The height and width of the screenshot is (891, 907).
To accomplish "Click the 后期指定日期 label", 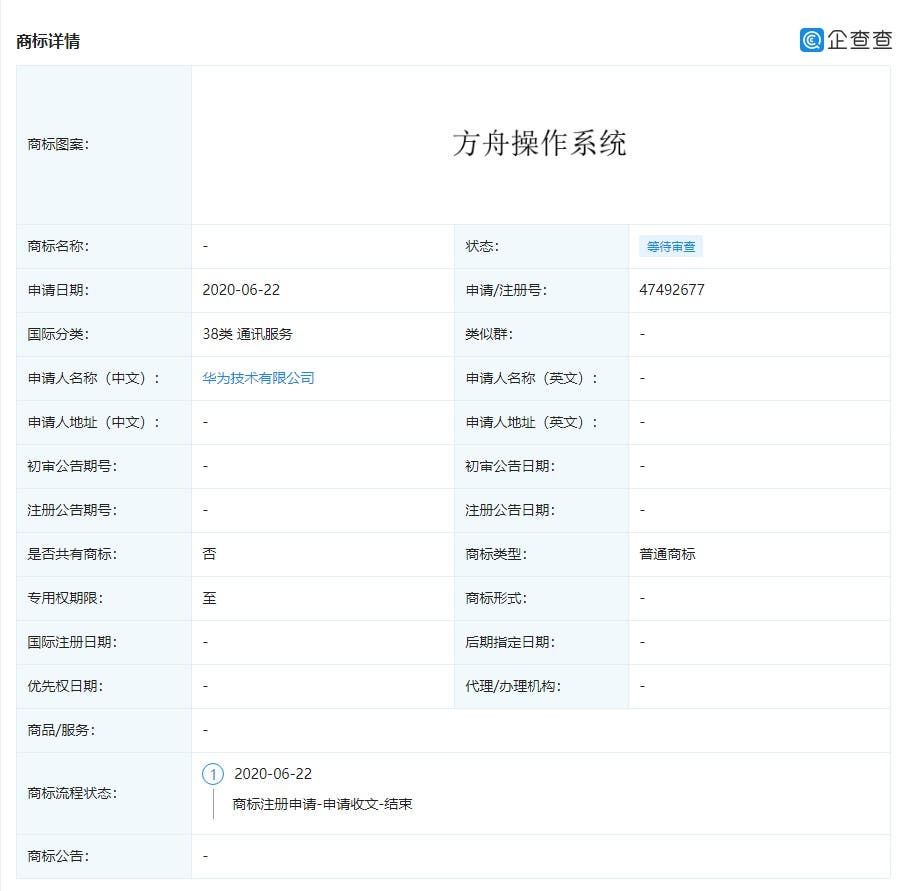I will tap(510, 642).
